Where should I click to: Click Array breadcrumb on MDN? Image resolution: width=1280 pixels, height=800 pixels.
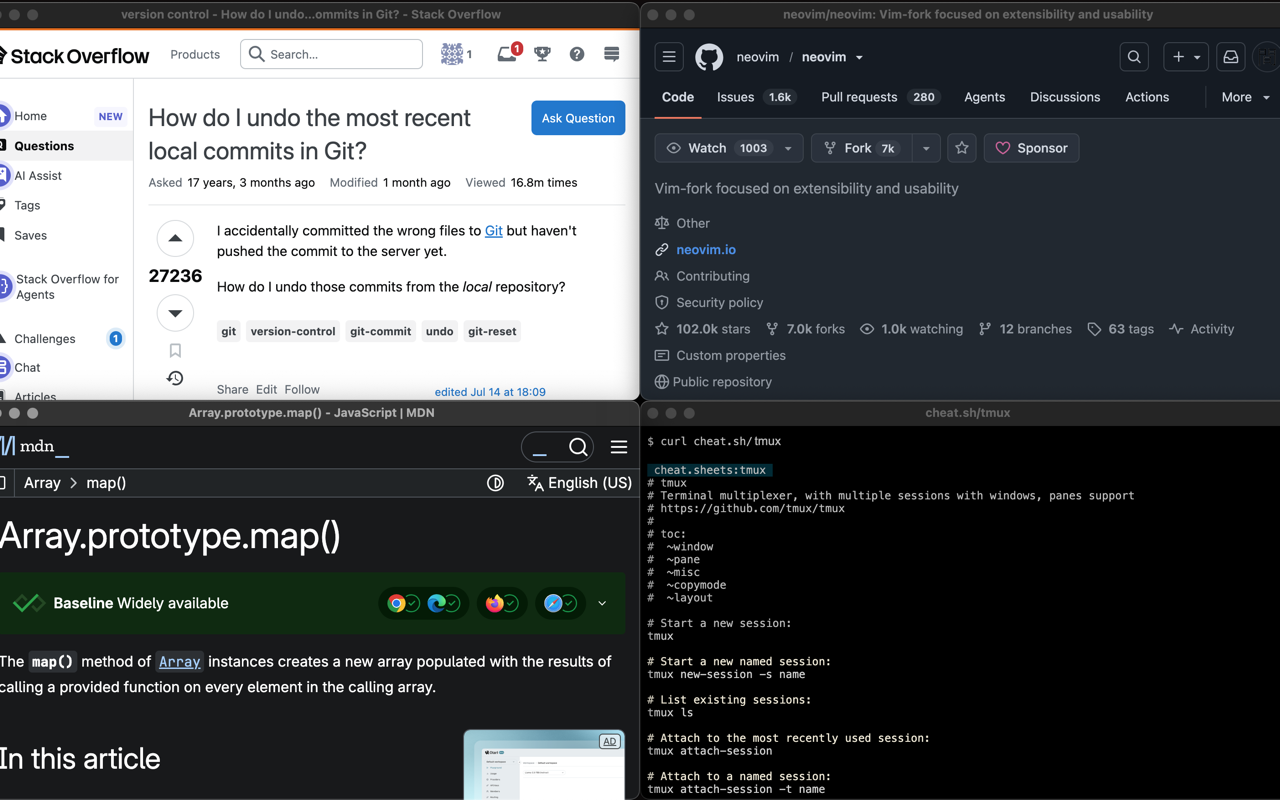42,483
